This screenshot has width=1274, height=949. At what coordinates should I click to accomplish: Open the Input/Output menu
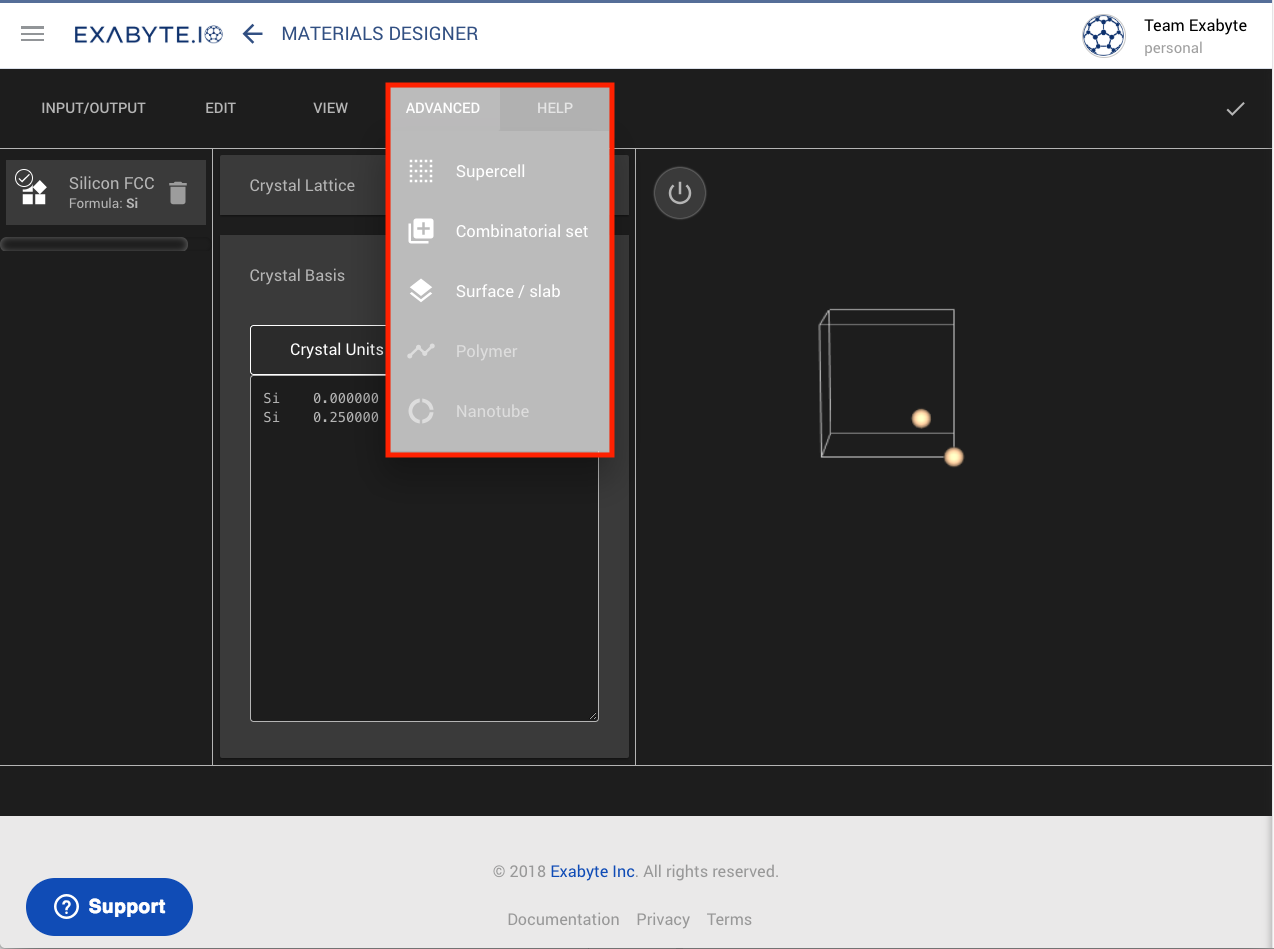coord(93,108)
